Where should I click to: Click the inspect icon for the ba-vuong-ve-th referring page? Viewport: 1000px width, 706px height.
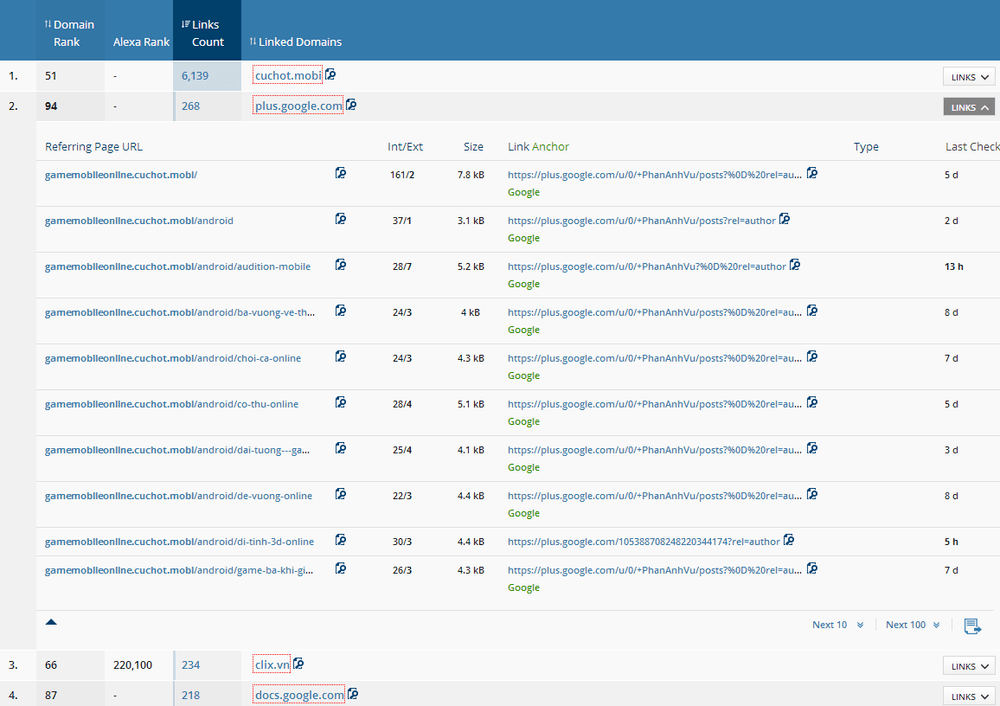coord(341,311)
